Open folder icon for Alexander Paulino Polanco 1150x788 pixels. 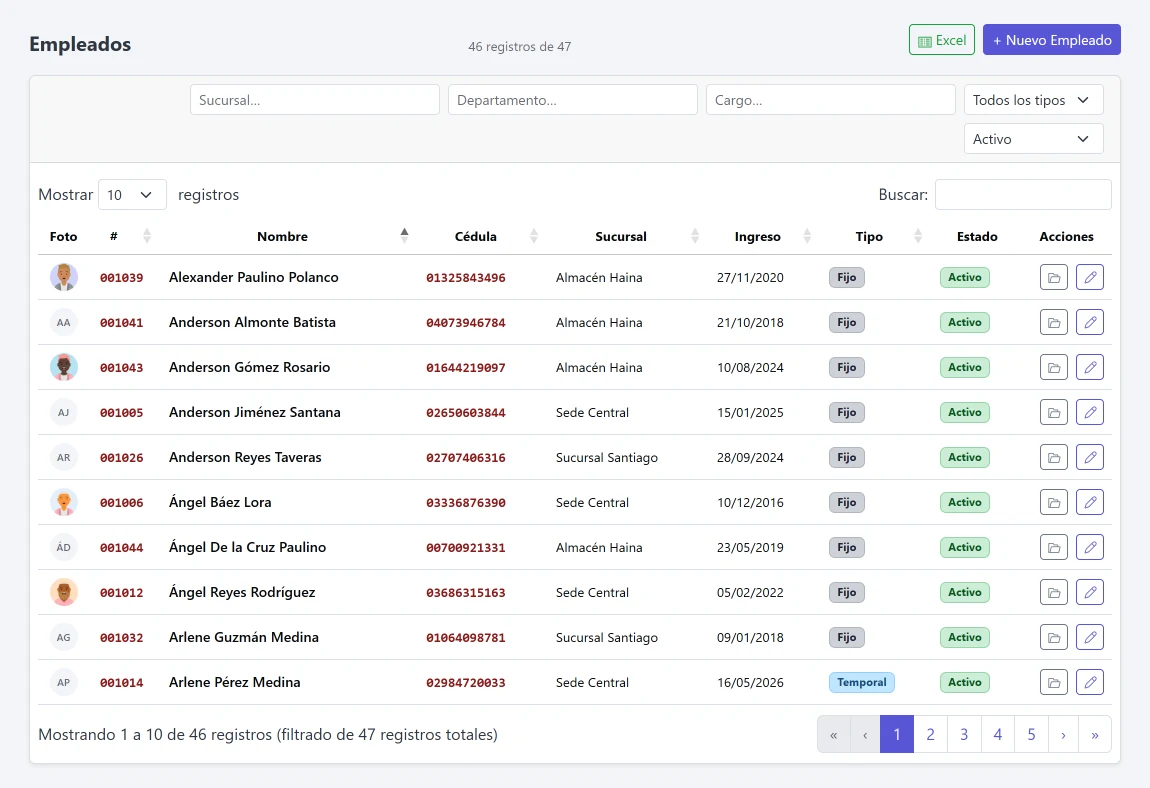tap(1053, 277)
